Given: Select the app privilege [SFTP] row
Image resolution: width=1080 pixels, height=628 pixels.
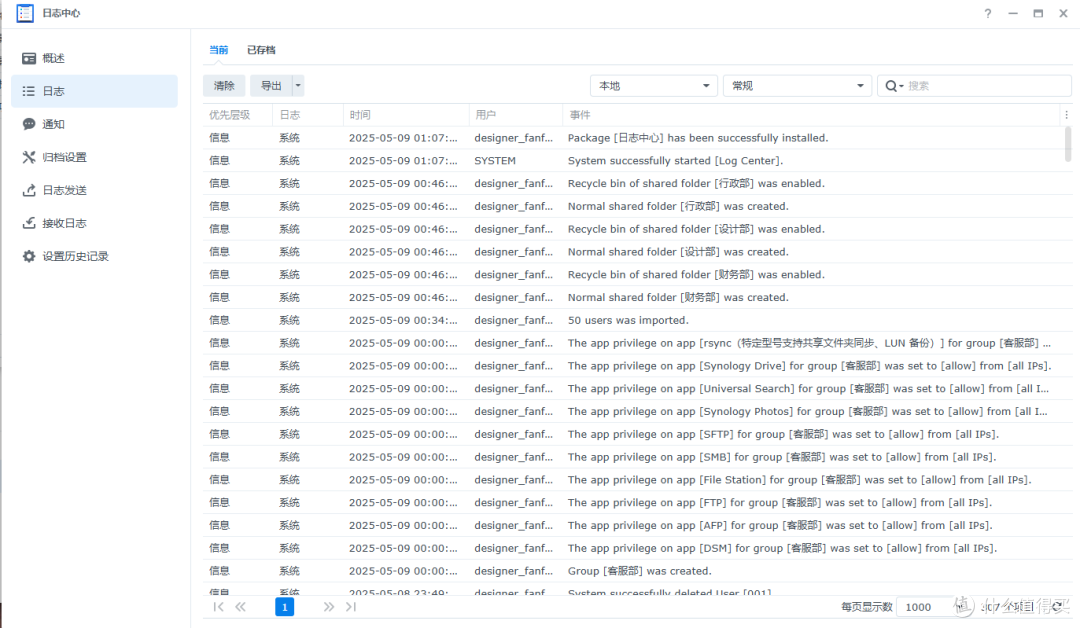Looking at the screenshot, I should 638,434.
